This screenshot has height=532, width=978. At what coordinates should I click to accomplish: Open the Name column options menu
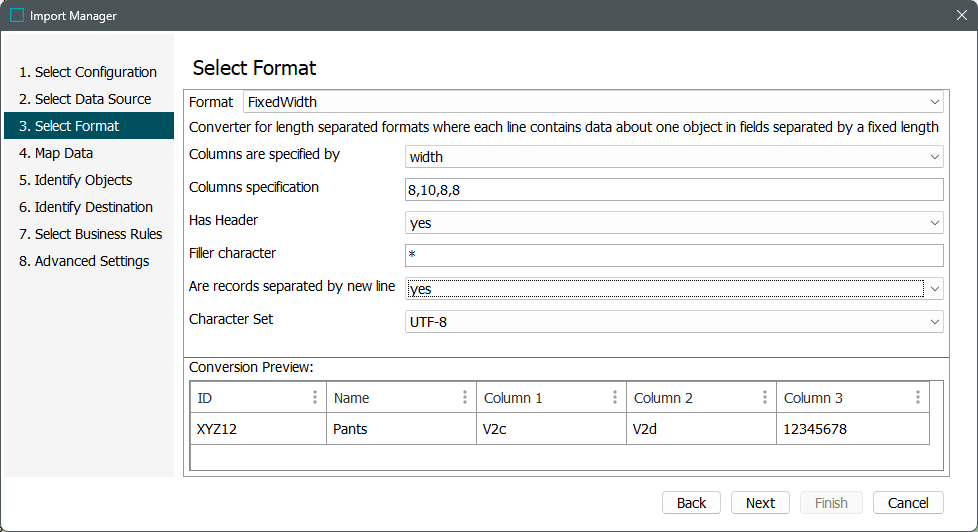pyautogui.click(x=465, y=397)
